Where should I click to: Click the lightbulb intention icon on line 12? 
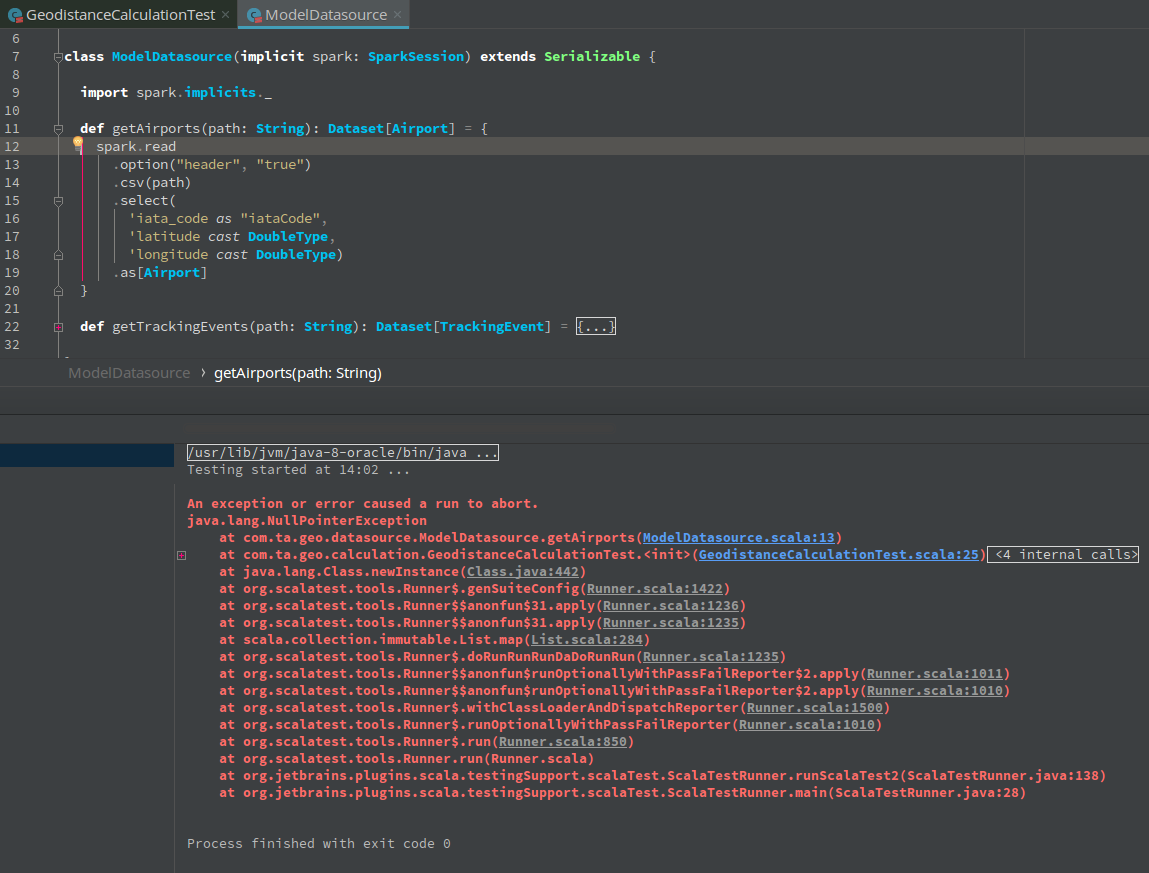[78, 144]
